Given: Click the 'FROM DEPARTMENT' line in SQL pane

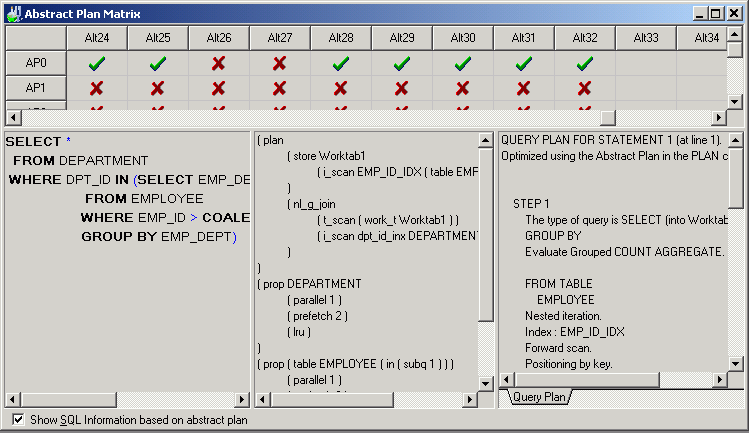Looking at the screenshot, I should tap(81, 161).
